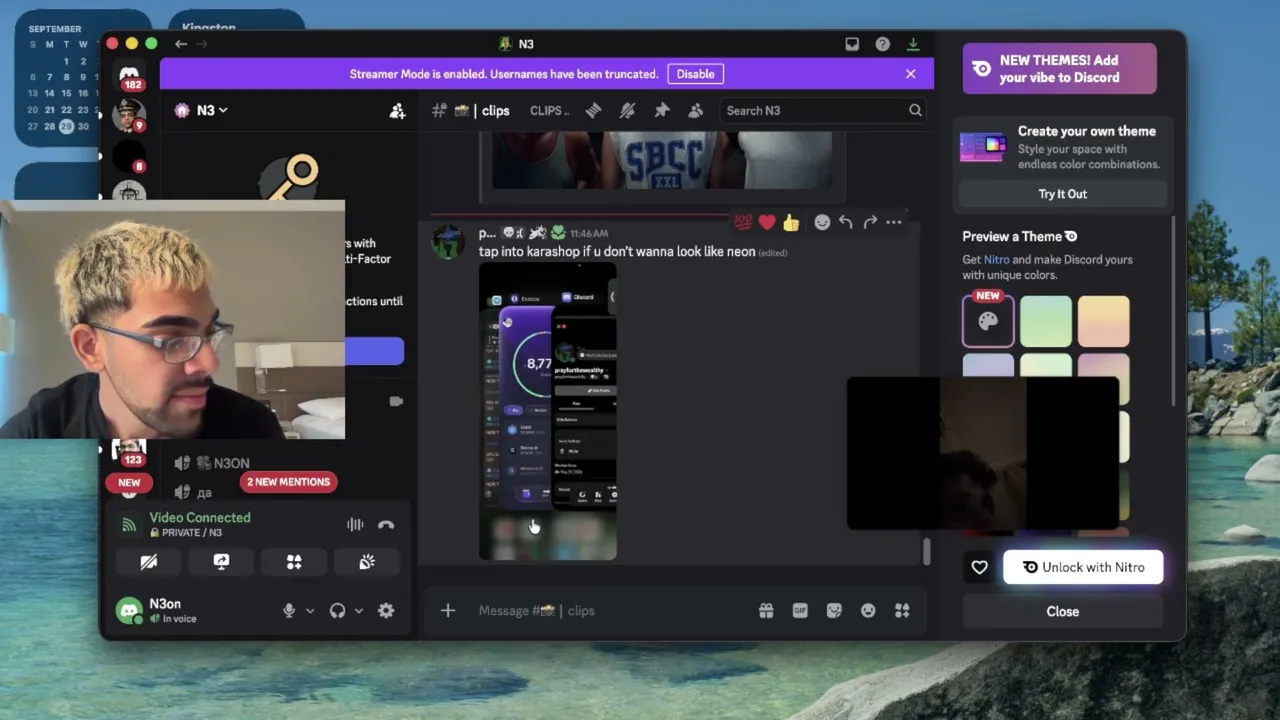Show pinned messages in clips channel
Screen dimensions: 1280x720
click(661, 111)
